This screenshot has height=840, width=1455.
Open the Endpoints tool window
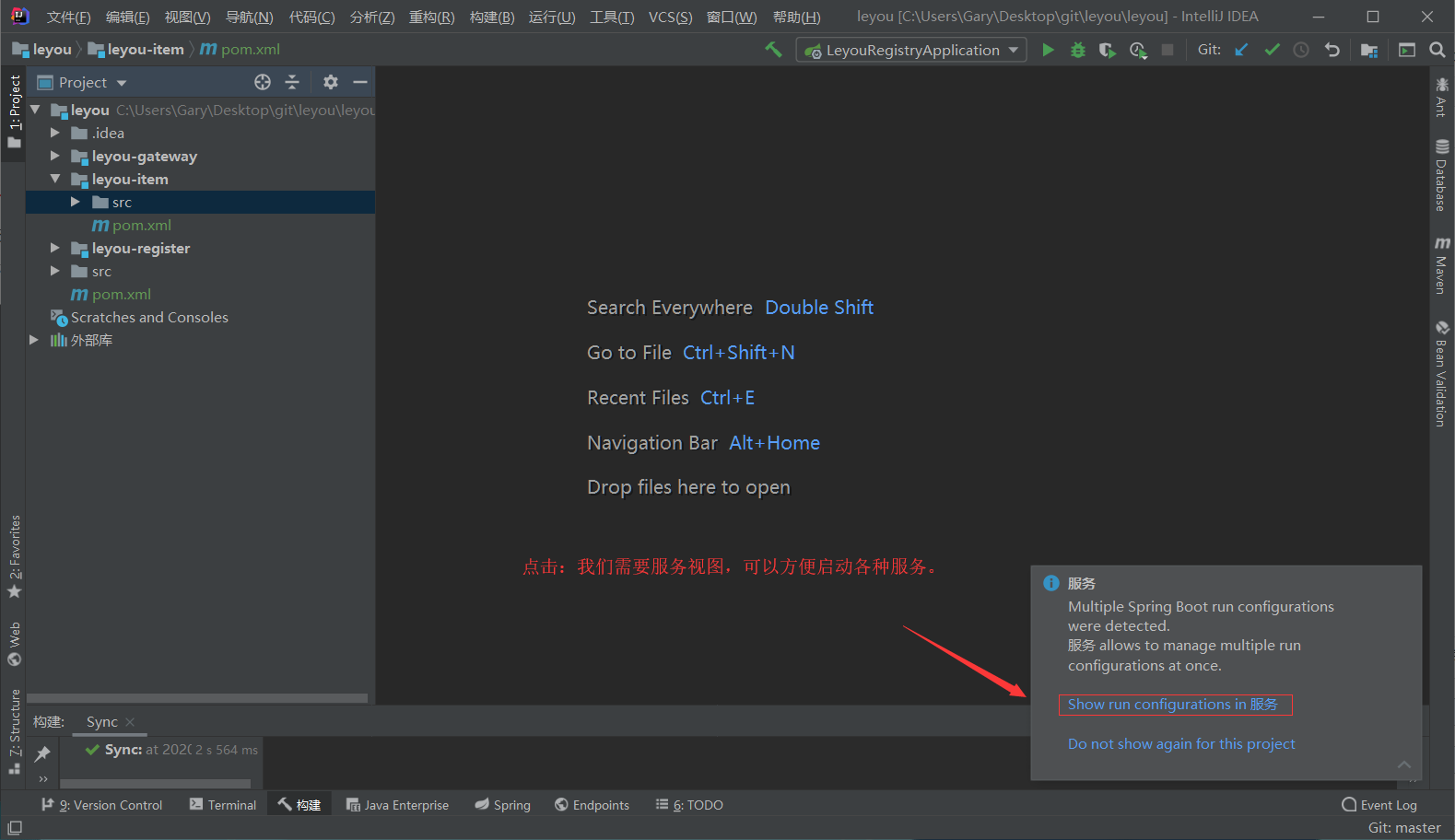(592, 804)
